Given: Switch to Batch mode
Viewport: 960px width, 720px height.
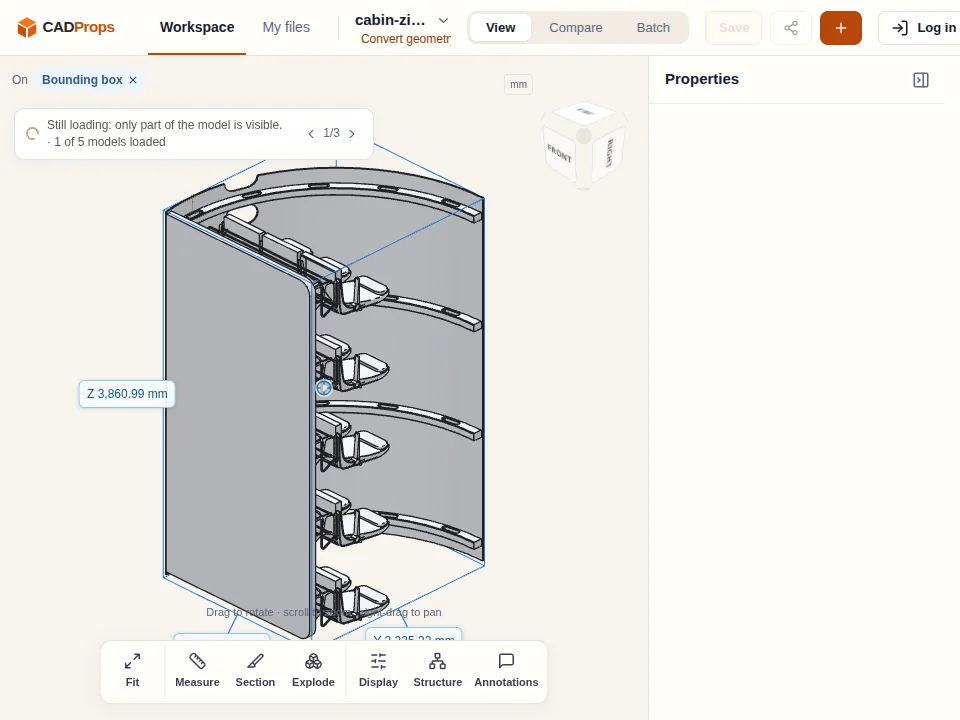Looking at the screenshot, I should (653, 28).
